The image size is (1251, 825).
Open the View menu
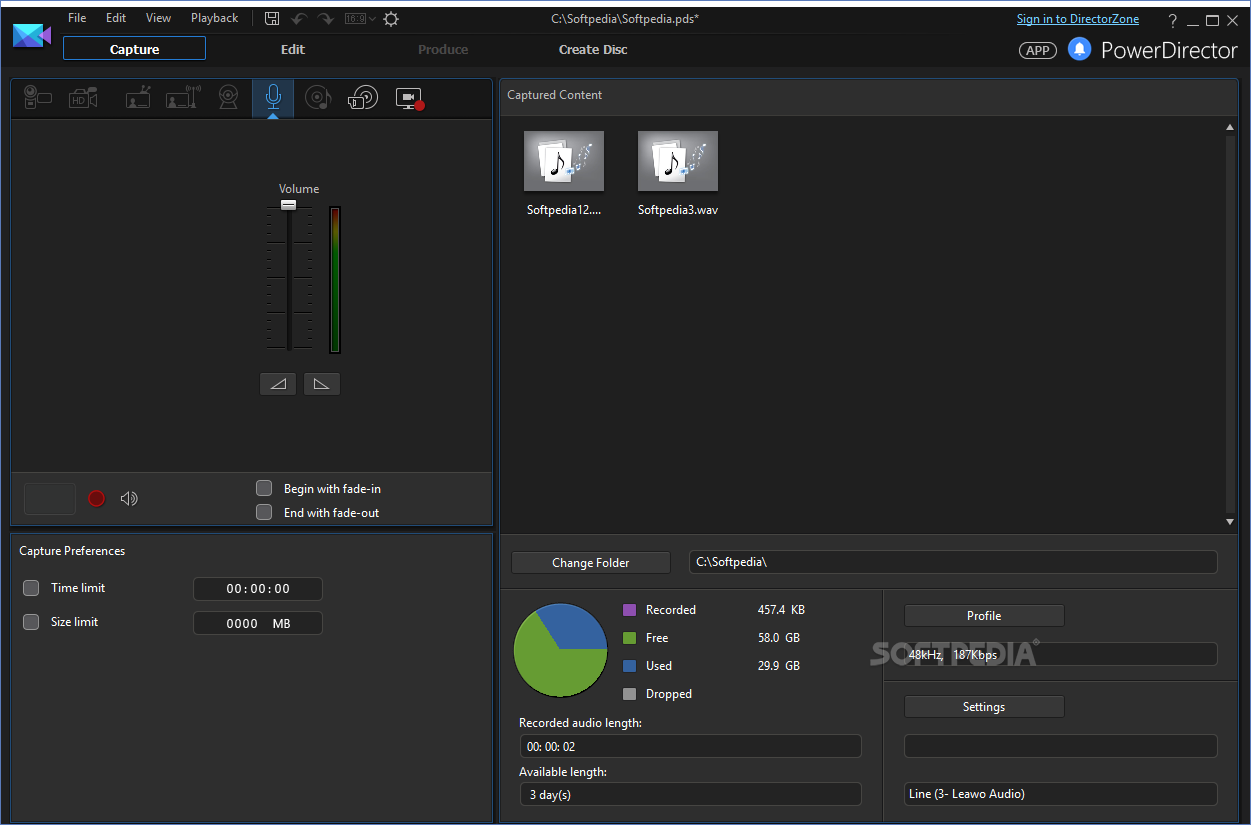pos(158,18)
